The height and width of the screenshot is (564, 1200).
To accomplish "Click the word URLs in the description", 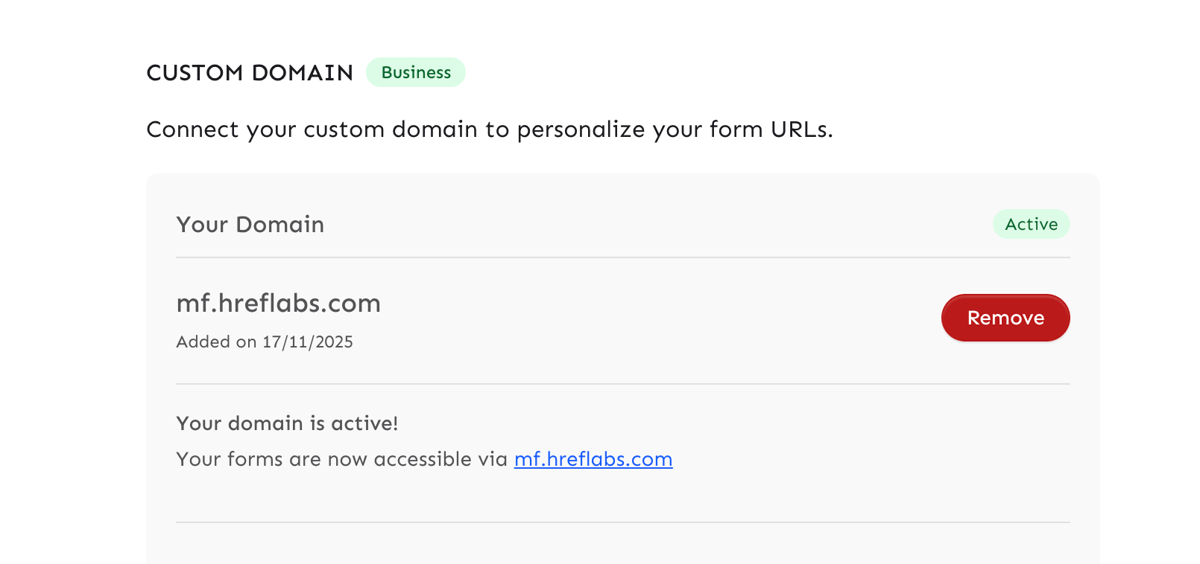I will coord(800,130).
